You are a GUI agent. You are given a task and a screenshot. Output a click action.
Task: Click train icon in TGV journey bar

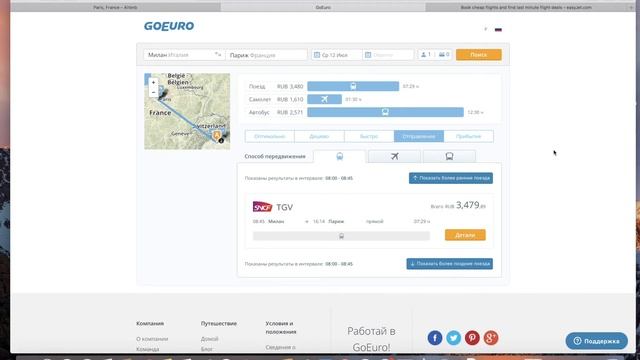pyautogui.click(x=341, y=236)
